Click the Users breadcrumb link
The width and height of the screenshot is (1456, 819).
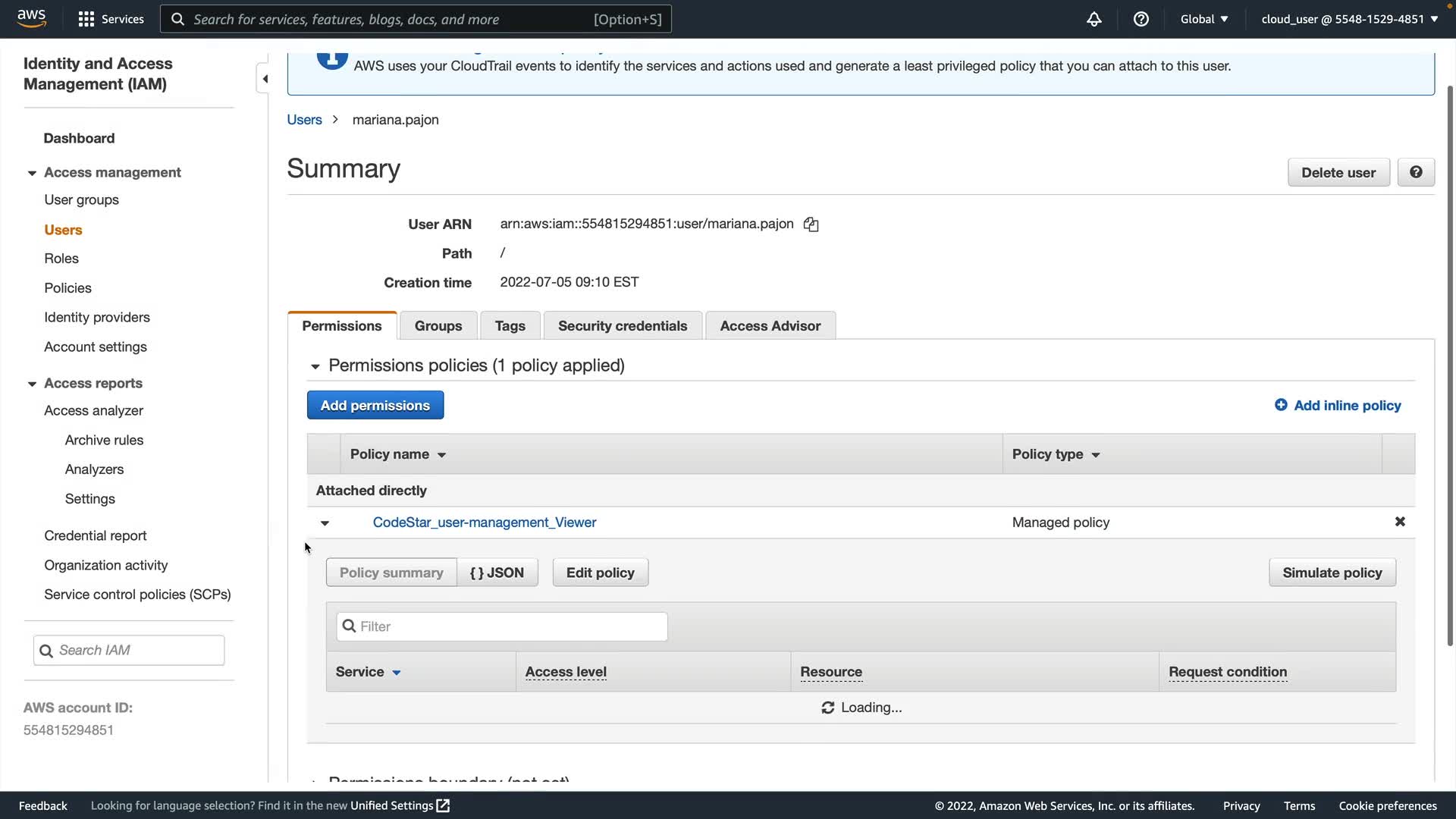(304, 120)
